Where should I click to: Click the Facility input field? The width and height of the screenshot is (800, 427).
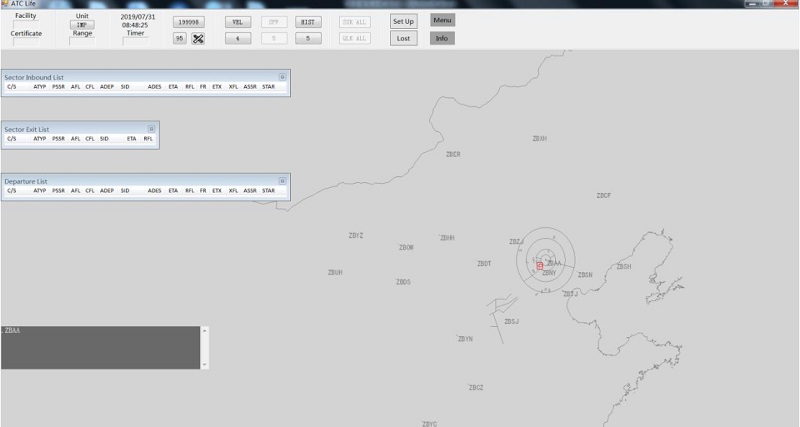tap(26, 25)
